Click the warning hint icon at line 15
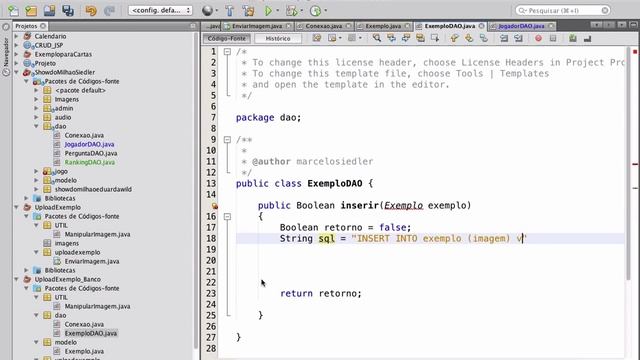Image resolution: width=640 pixels, height=360 pixels. [x=214, y=206]
